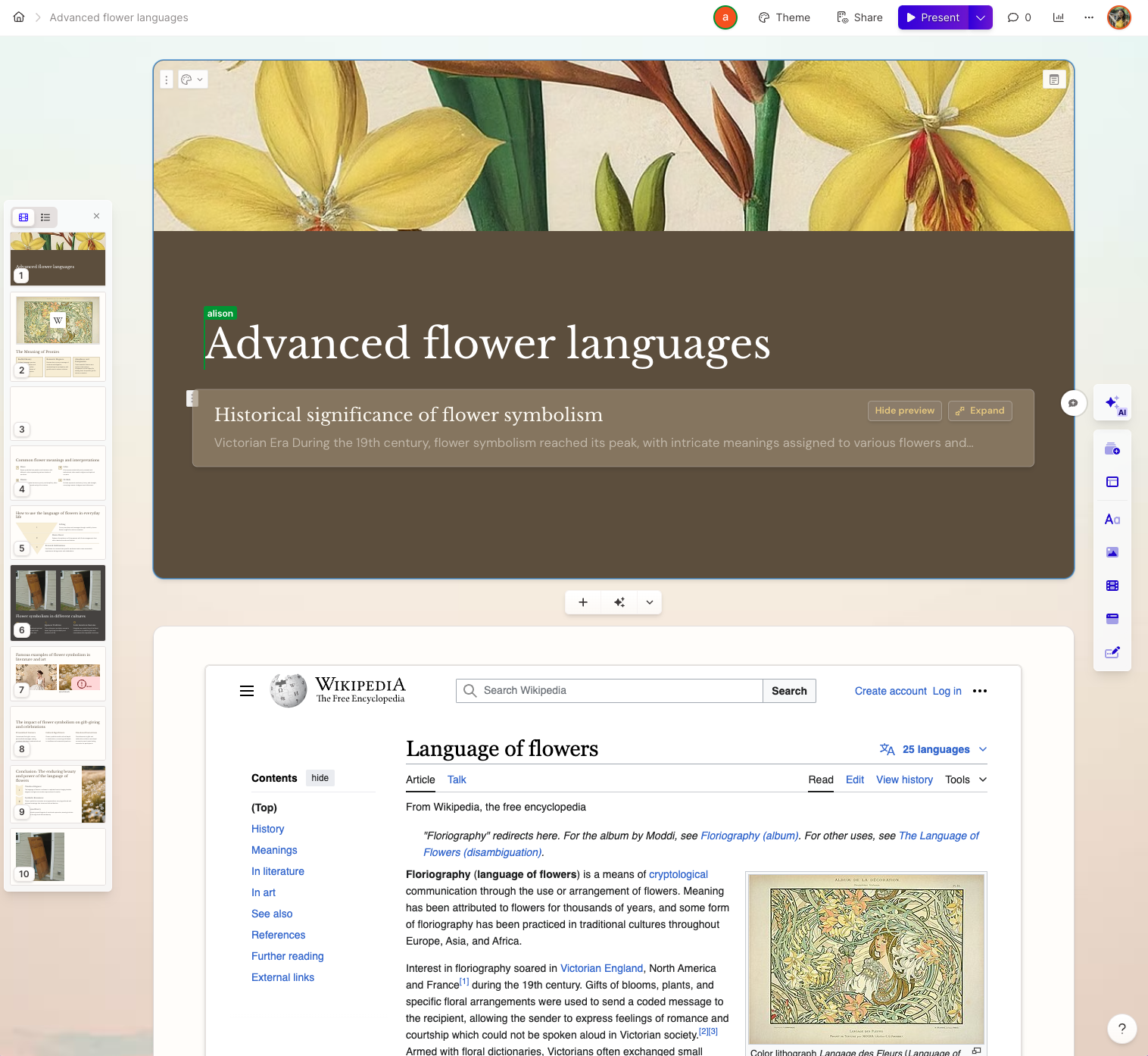Add a new card with plus button
The width and height of the screenshot is (1148, 1056).
coord(583,602)
